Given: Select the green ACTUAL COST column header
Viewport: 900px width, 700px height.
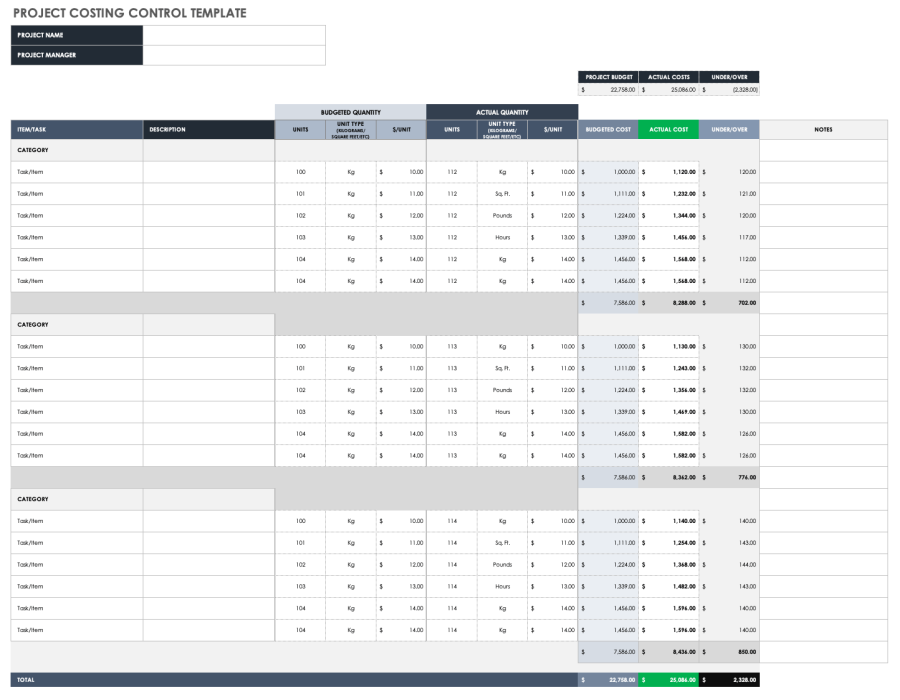Looking at the screenshot, I should (x=668, y=129).
